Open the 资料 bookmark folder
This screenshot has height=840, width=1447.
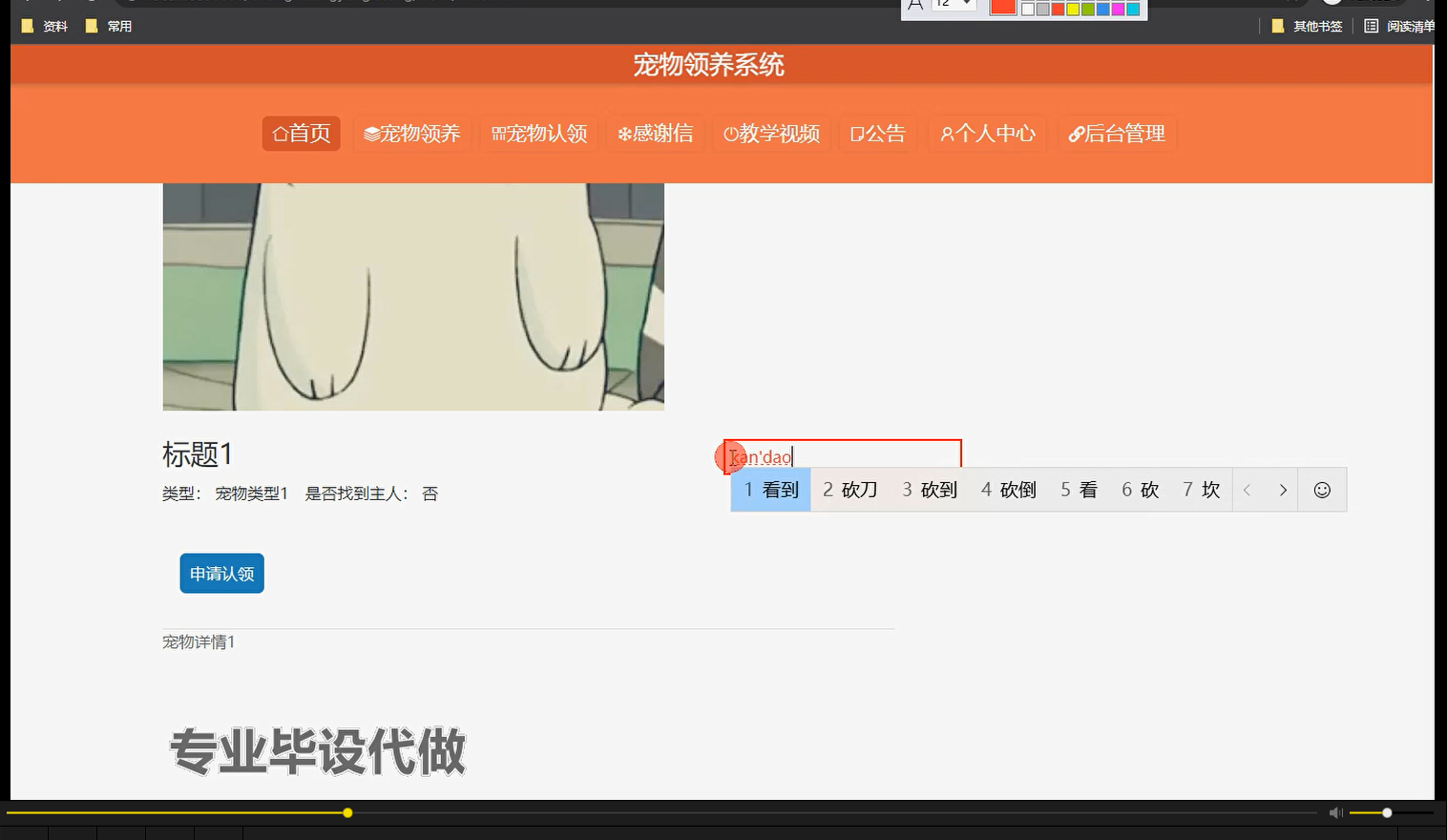click(x=45, y=26)
